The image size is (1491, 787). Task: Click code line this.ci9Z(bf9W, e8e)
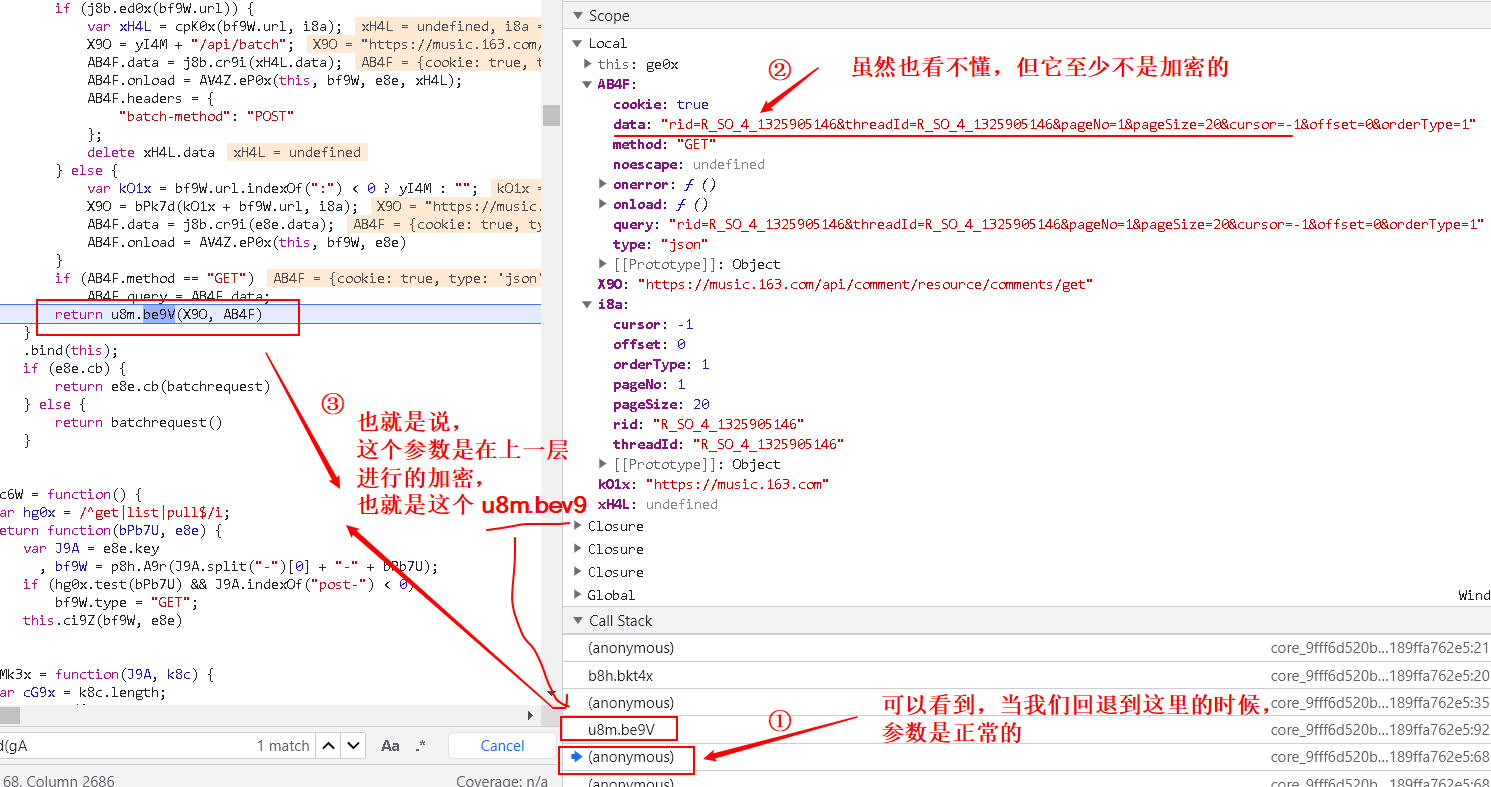tap(103, 620)
